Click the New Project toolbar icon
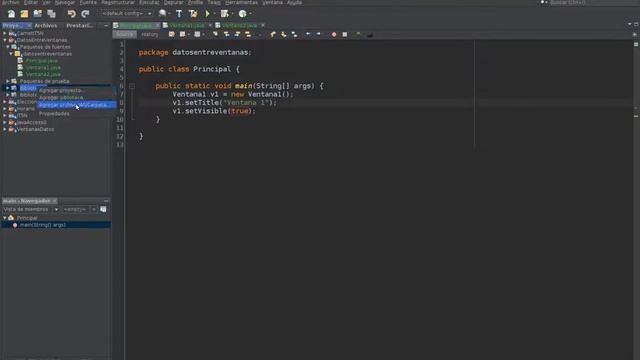This screenshot has width=640, height=360. tap(24, 13)
